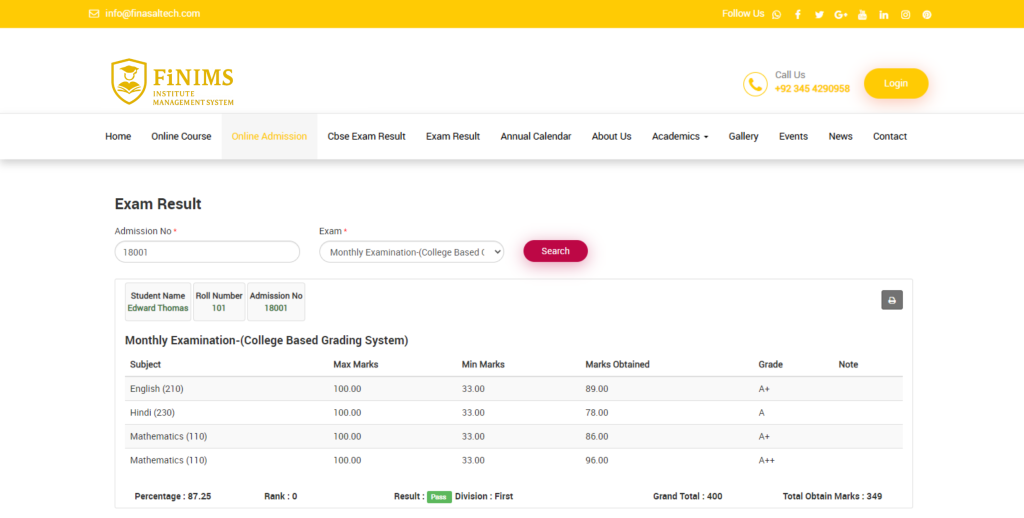Open the Exam dropdown selector
This screenshot has width=1024, height=518.
[411, 251]
